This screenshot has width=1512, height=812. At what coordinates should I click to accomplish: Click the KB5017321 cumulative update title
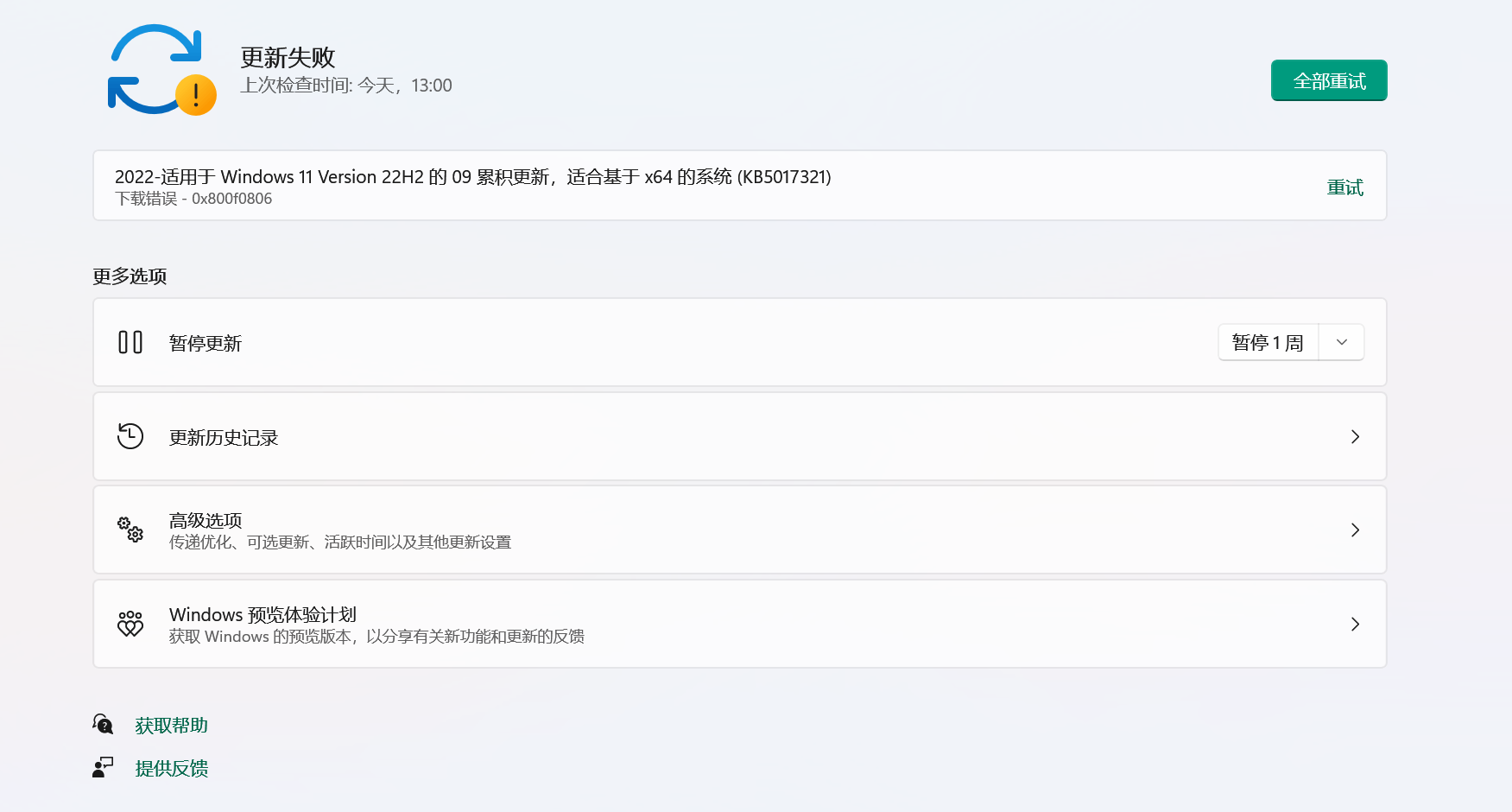[x=473, y=177]
